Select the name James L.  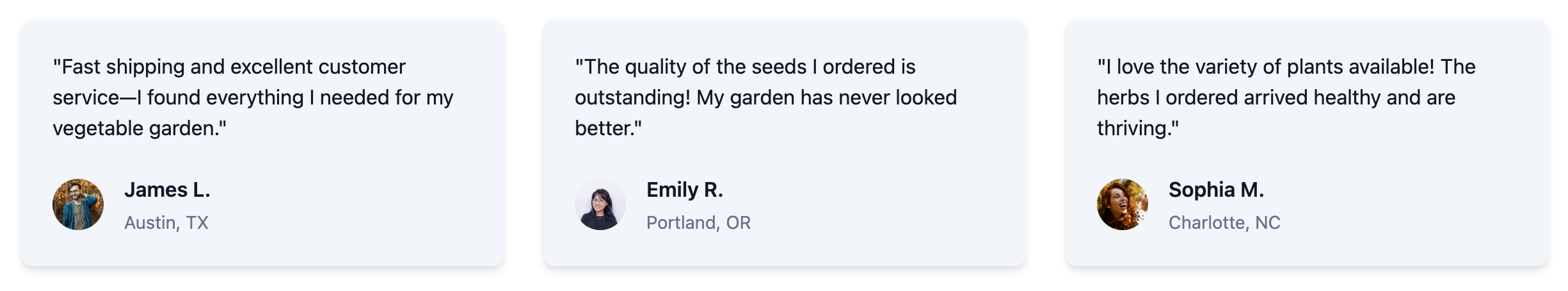point(167,190)
